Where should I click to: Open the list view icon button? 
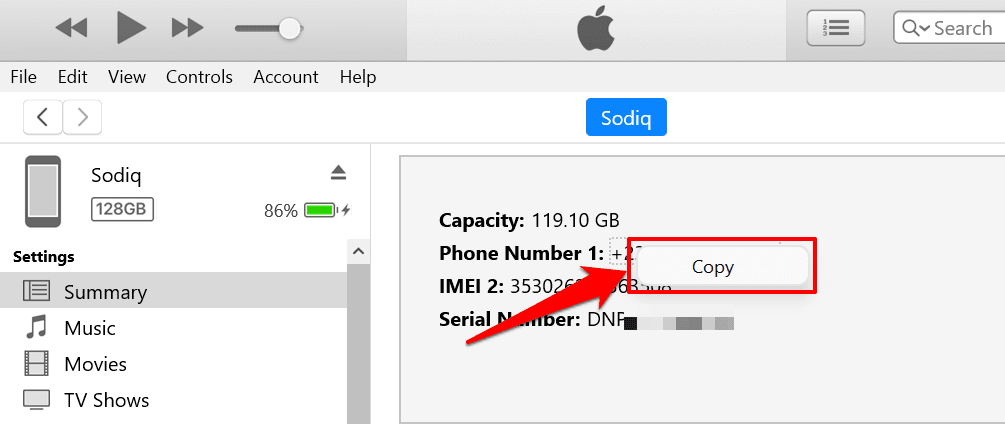(x=836, y=28)
